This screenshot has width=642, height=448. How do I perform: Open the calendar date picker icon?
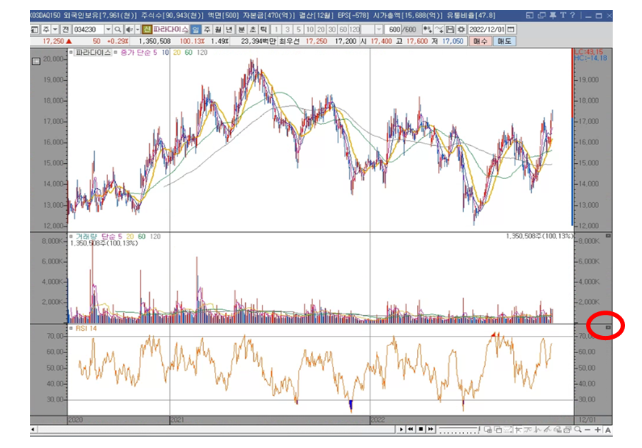(511, 29)
